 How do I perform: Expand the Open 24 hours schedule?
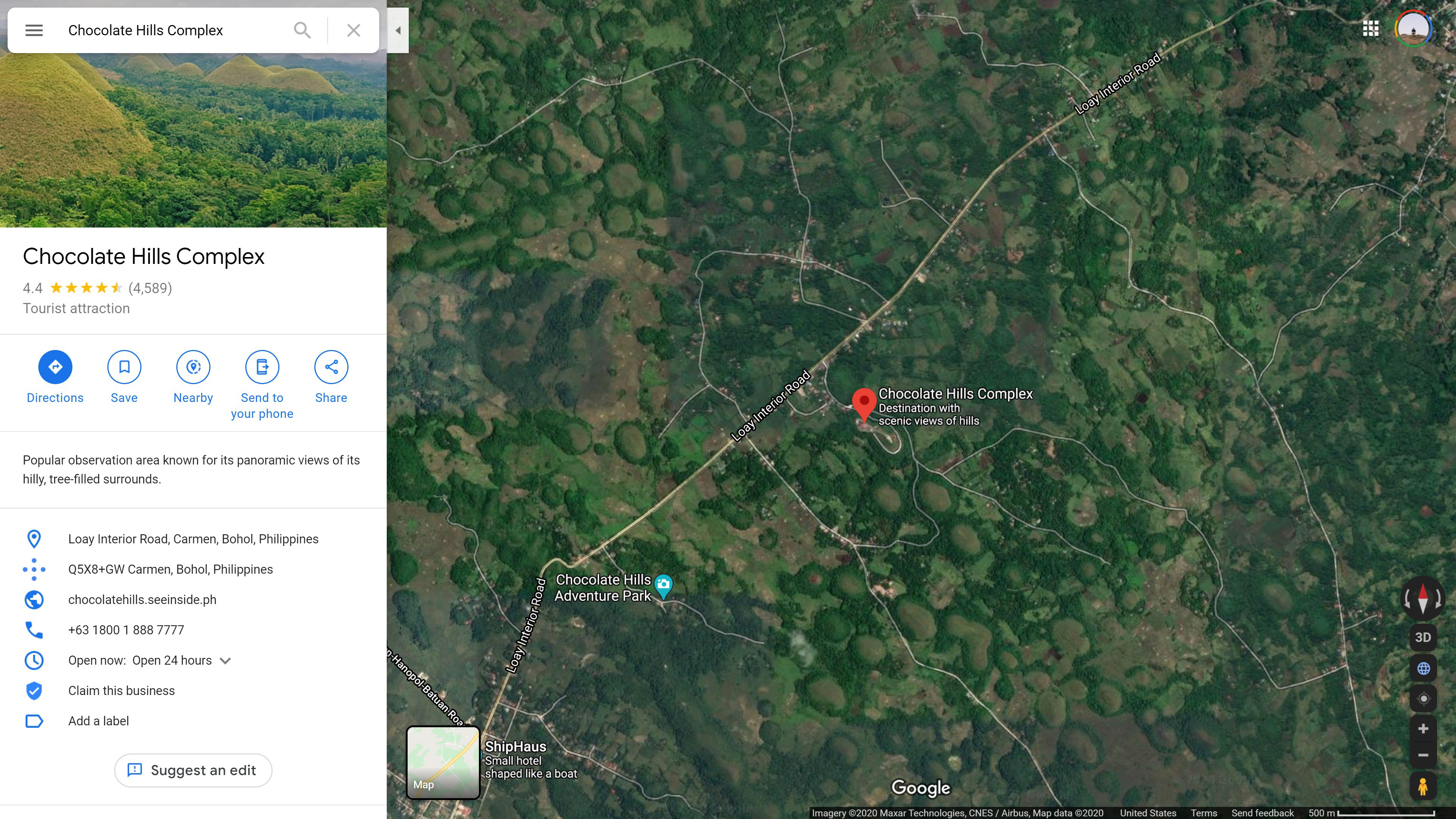click(x=226, y=661)
